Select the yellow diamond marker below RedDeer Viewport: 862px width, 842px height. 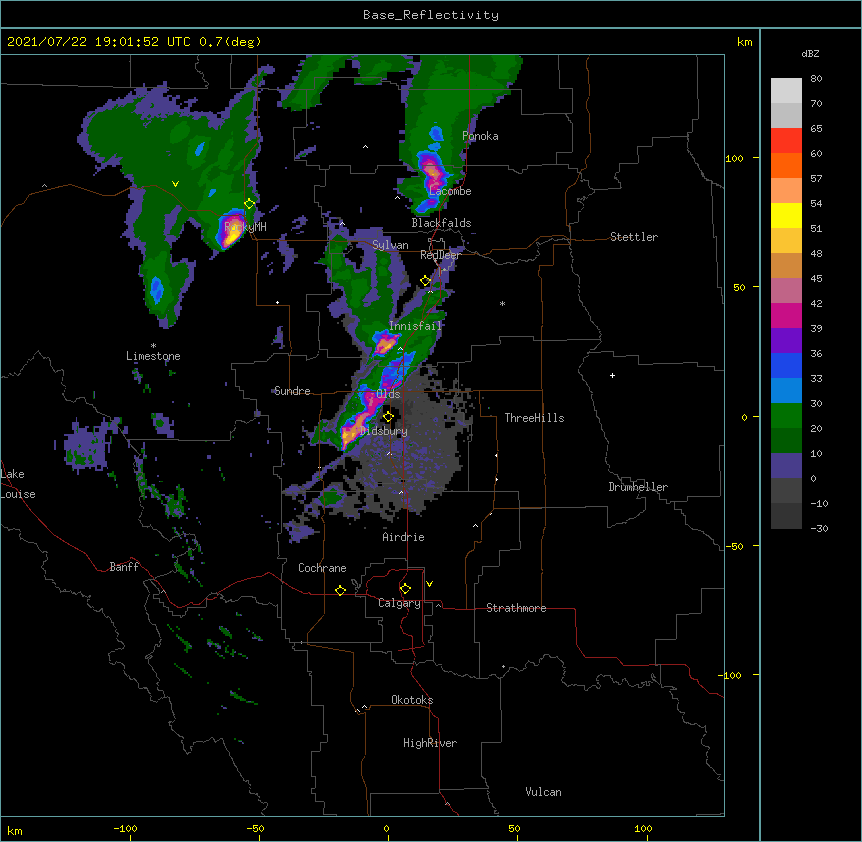426,281
